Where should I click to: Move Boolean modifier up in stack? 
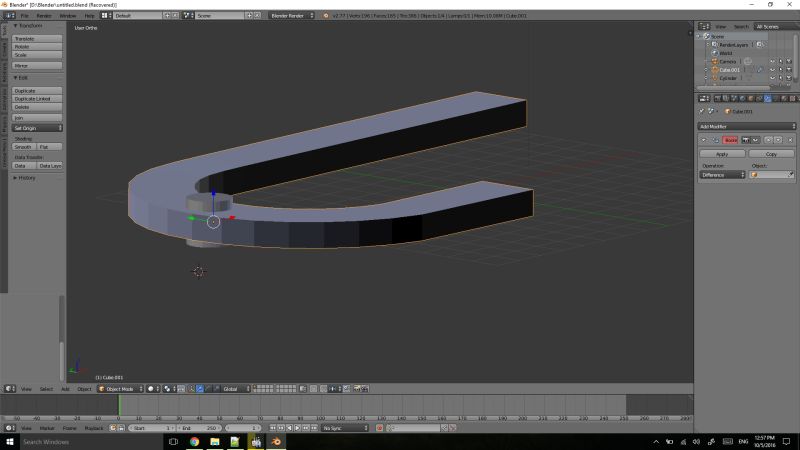[769, 140]
